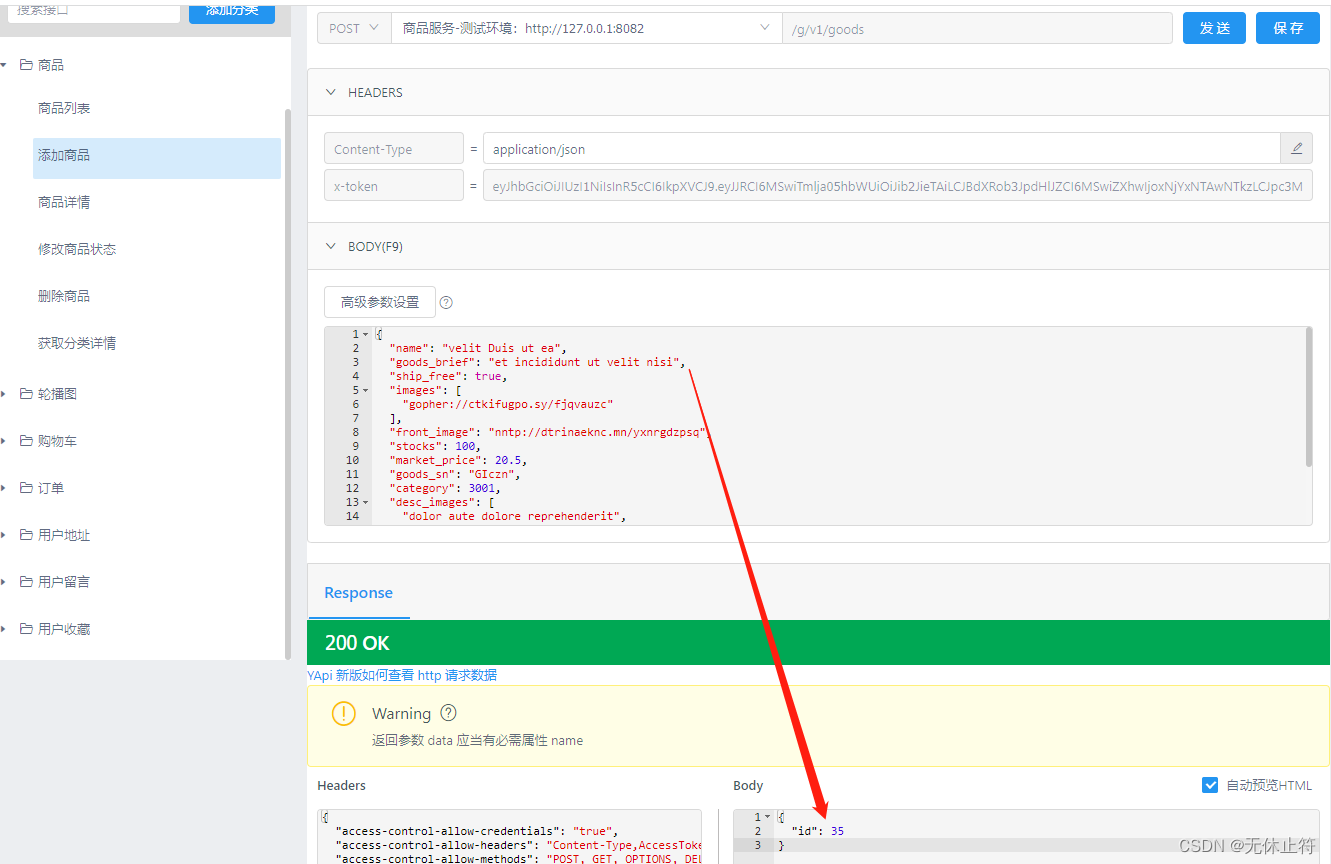Click the application/json value field
The height and width of the screenshot is (864, 1331).
[x=881, y=148]
